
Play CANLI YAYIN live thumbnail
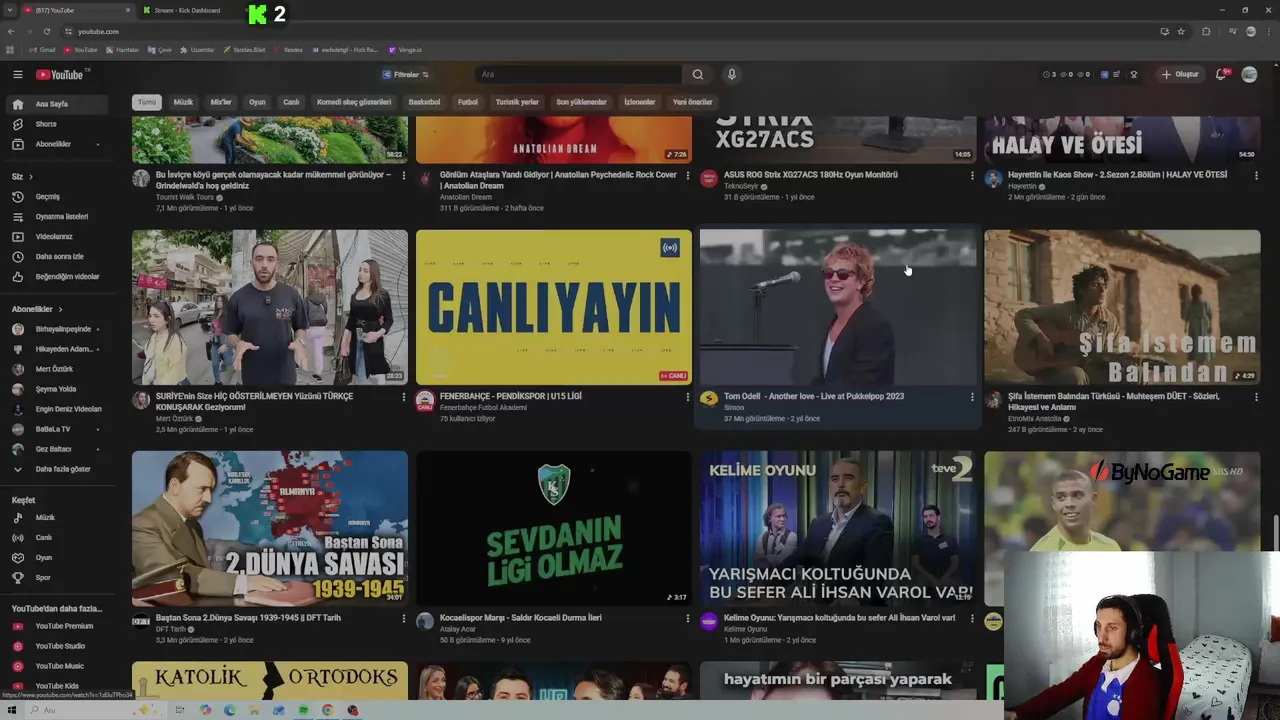click(554, 307)
